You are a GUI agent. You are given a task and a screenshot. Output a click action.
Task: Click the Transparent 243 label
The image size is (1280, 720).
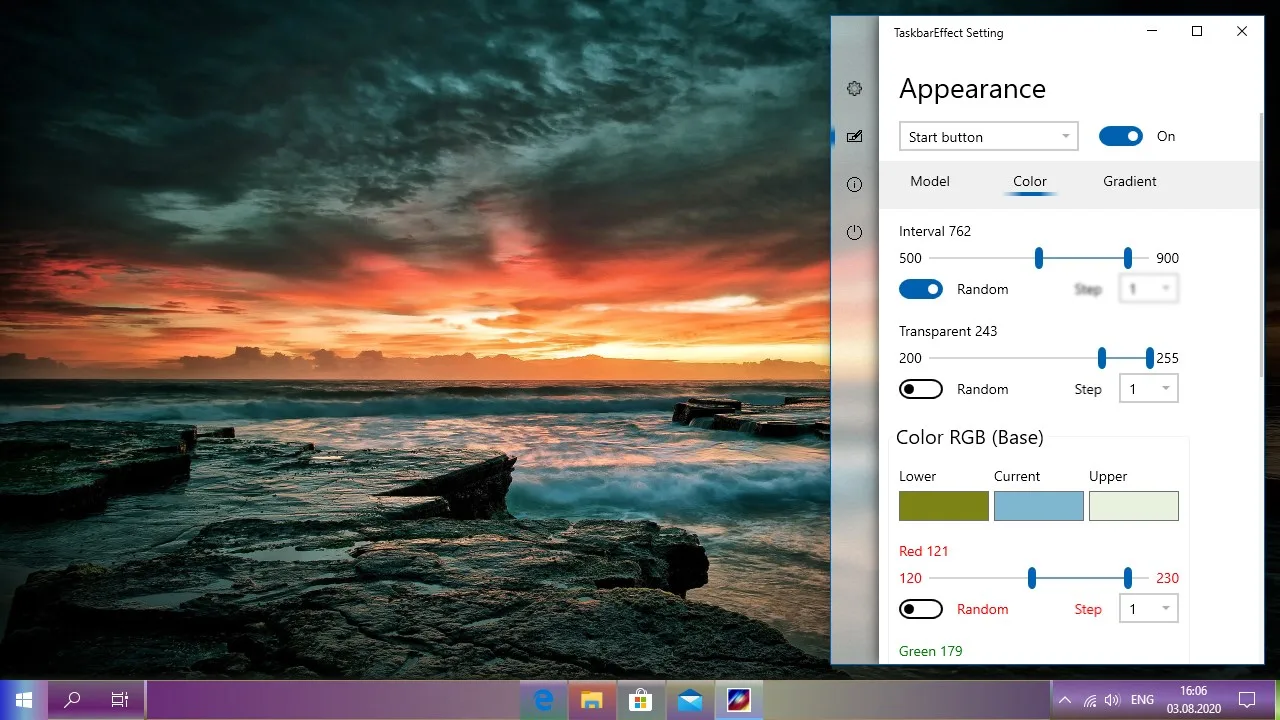[948, 331]
